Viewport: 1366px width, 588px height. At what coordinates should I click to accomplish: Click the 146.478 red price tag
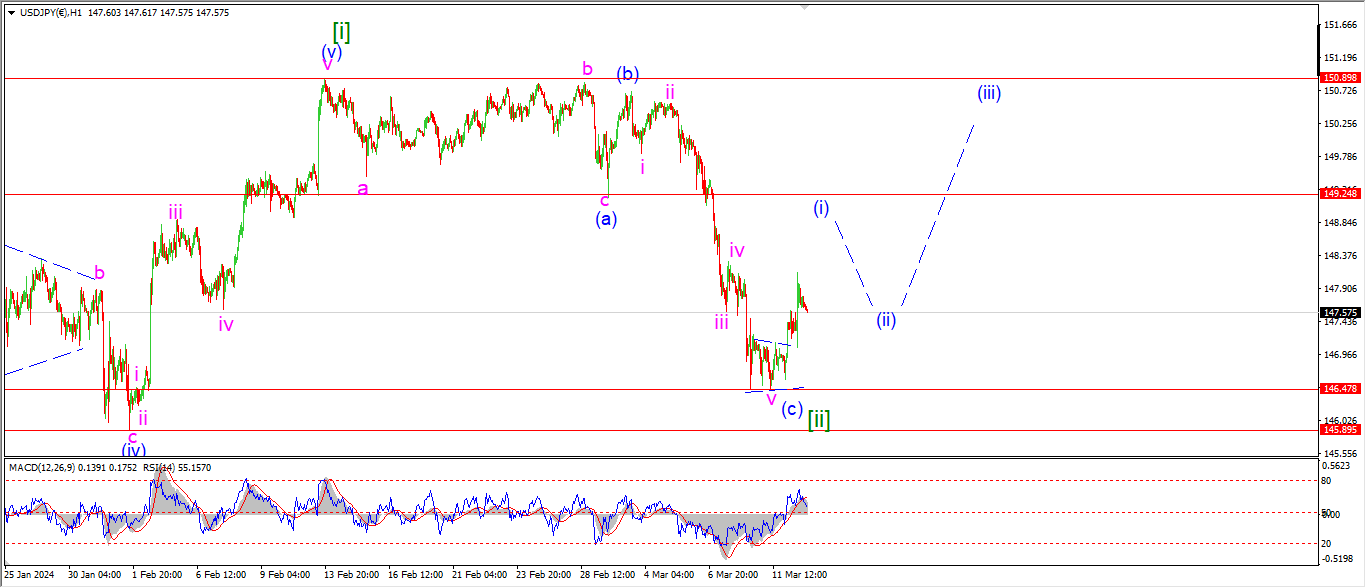(1340, 388)
